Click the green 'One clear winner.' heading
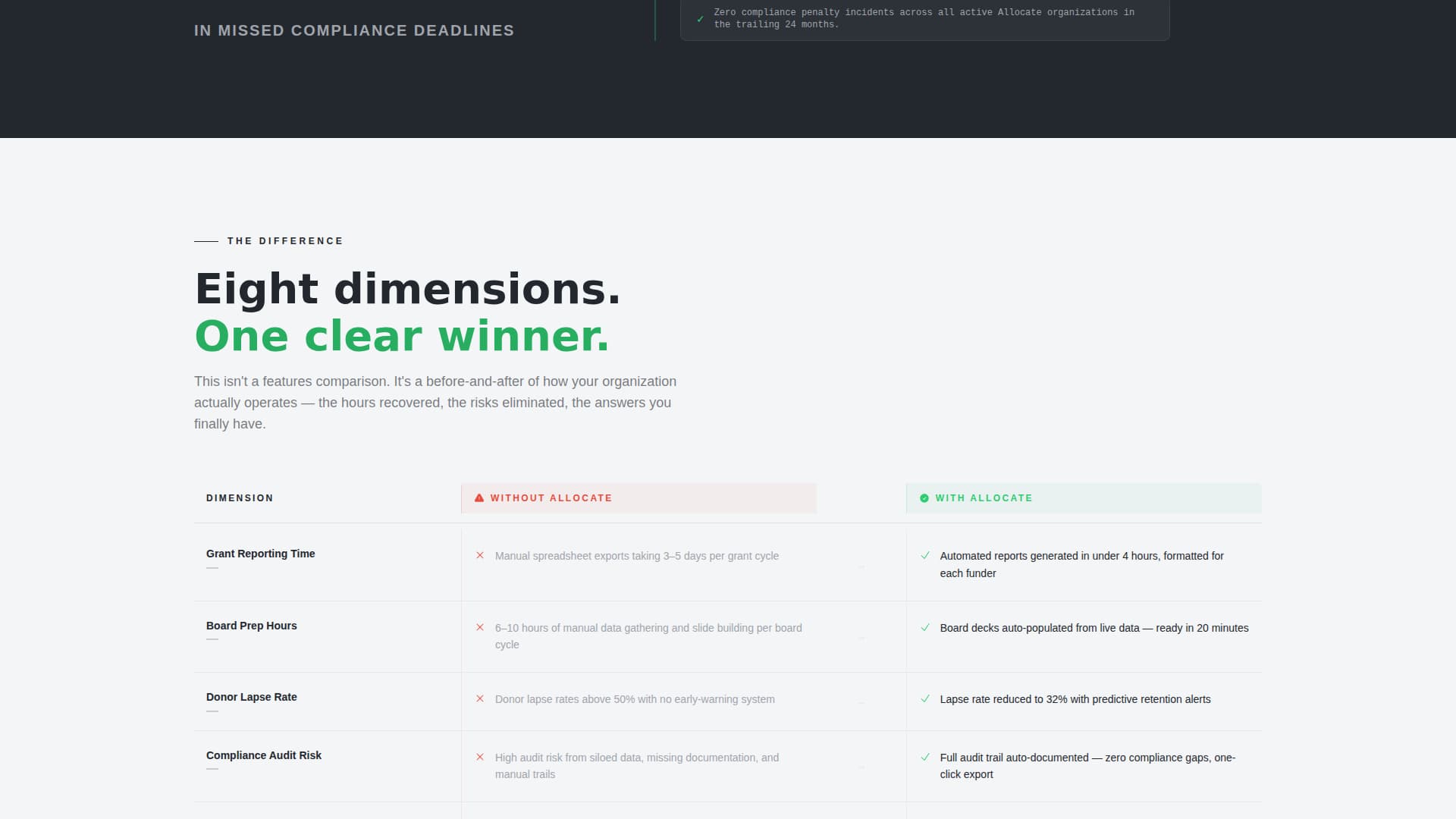Image resolution: width=1456 pixels, height=819 pixels. (x=402, y=336)
